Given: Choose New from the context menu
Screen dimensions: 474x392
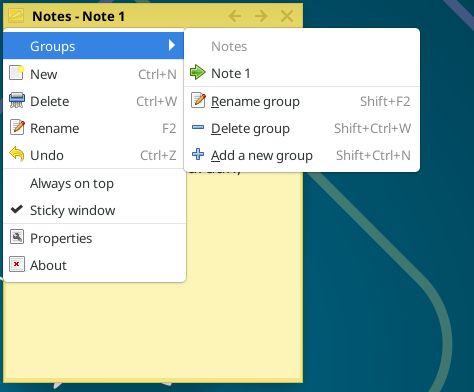Looking at the screenshot, I should [x=93, y=74].
